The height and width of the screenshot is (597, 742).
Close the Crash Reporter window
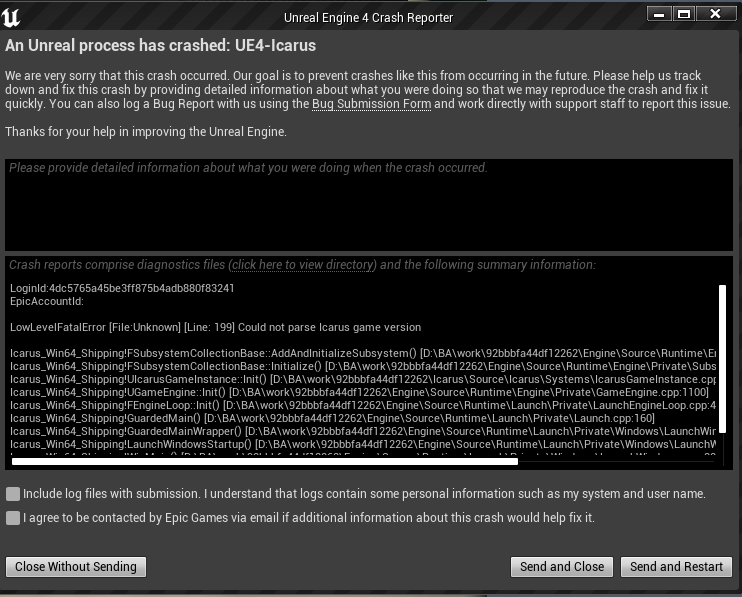716,14
